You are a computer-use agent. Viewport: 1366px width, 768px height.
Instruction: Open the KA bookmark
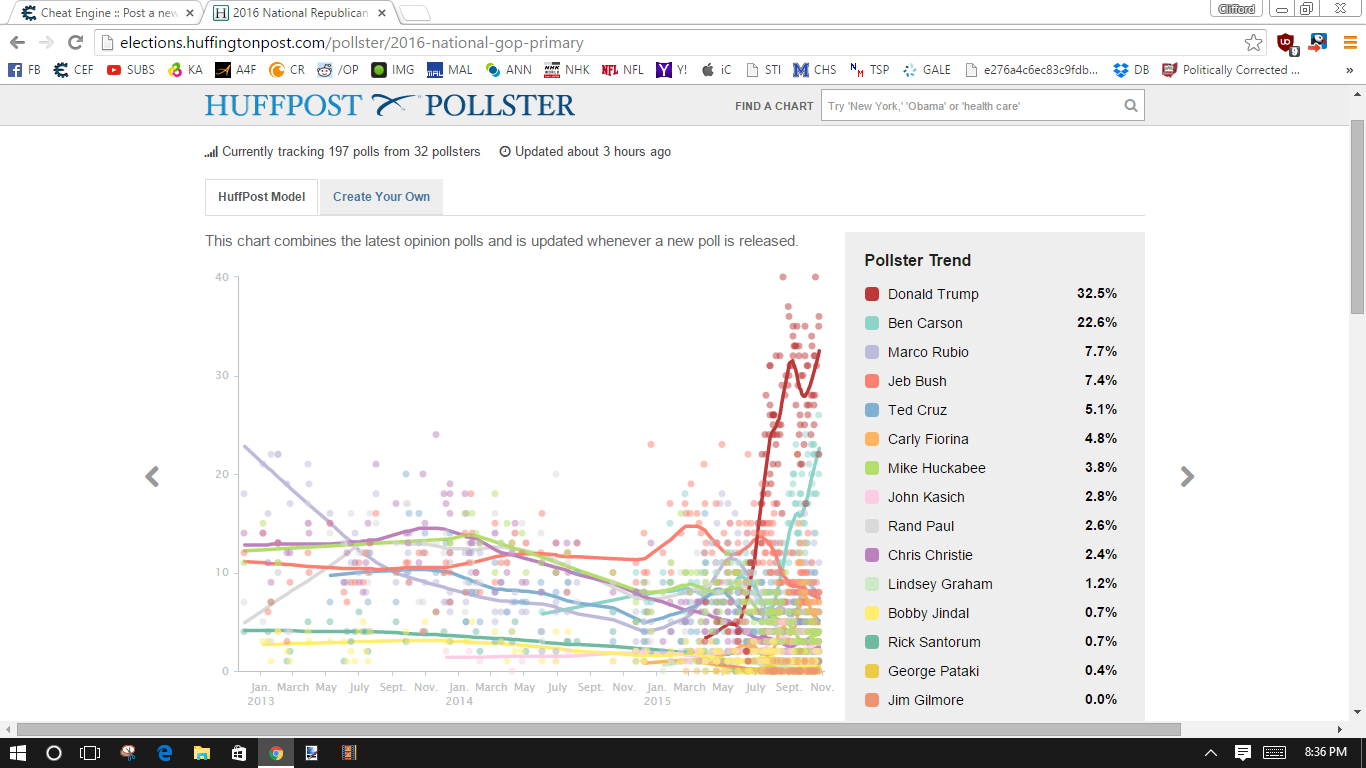(x=186, y=70)
